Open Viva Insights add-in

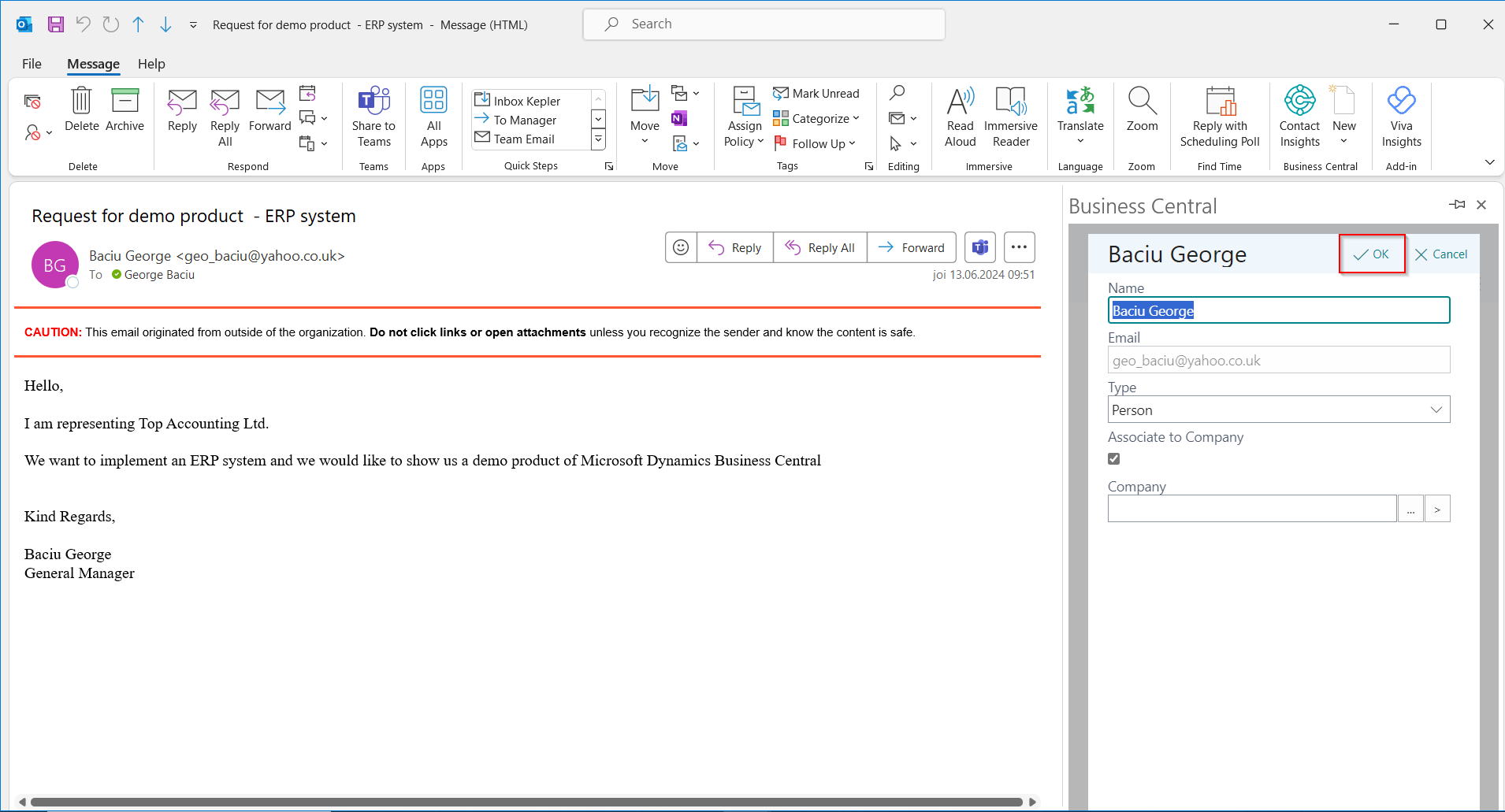(1401, 117)
